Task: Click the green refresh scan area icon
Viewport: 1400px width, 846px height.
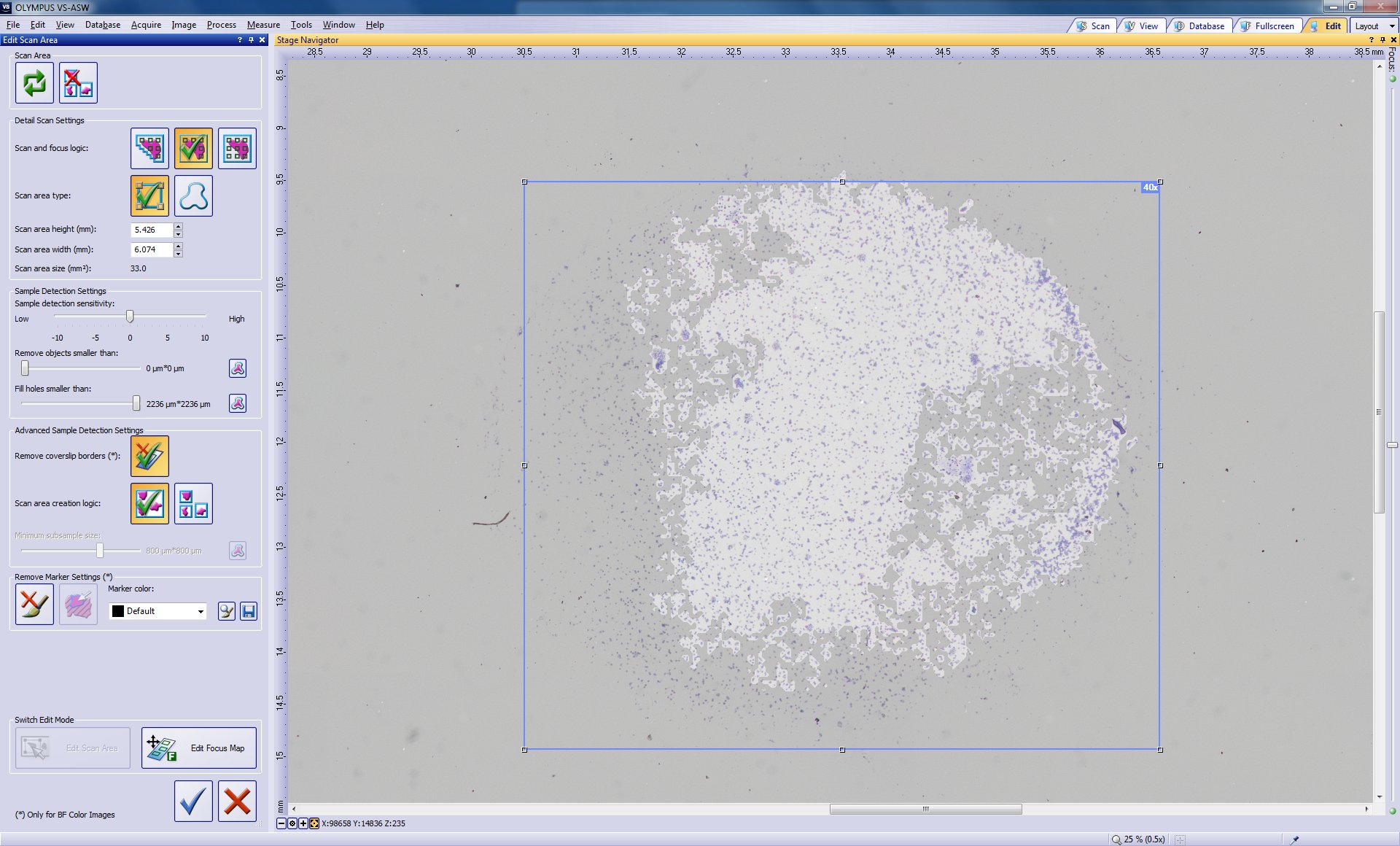Action: (34, 83)
